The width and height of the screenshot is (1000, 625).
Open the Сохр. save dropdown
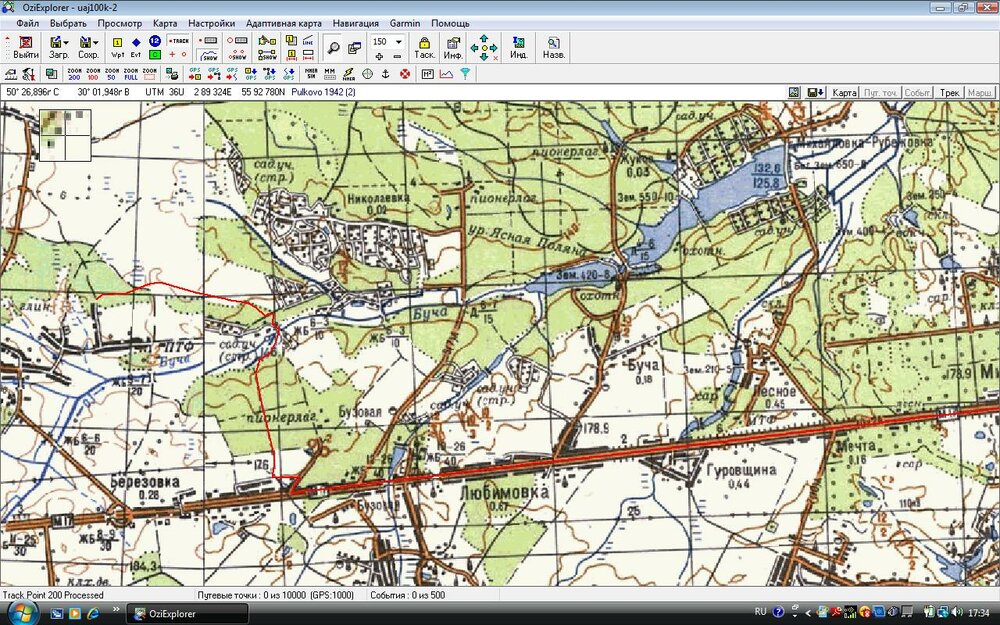89,47
